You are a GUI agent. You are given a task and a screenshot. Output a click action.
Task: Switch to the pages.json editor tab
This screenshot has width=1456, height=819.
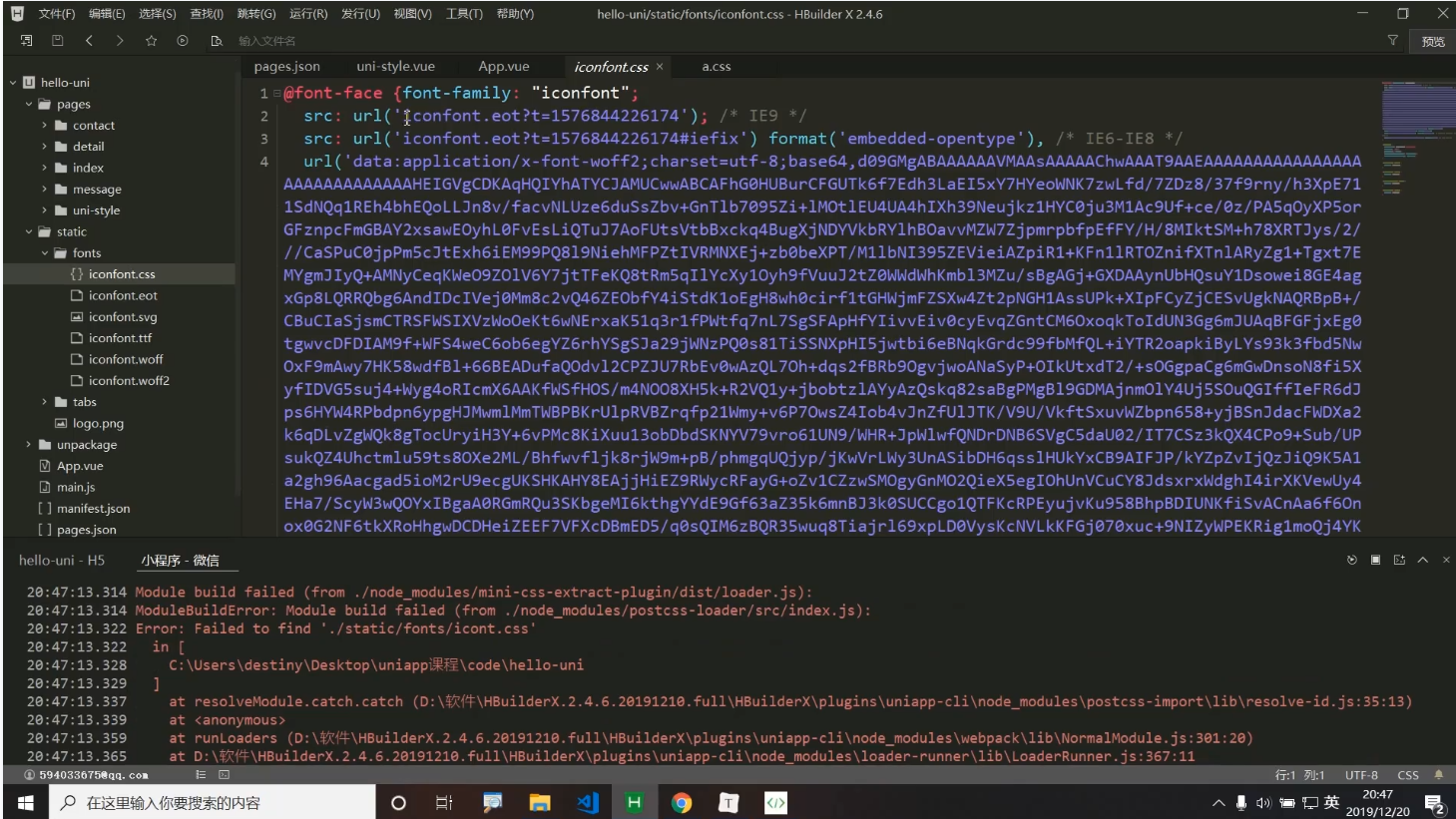[287, 67]
